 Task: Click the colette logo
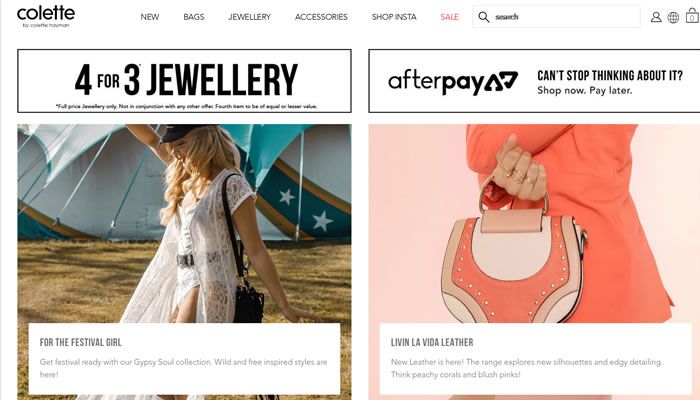click(x=46, y=17)
